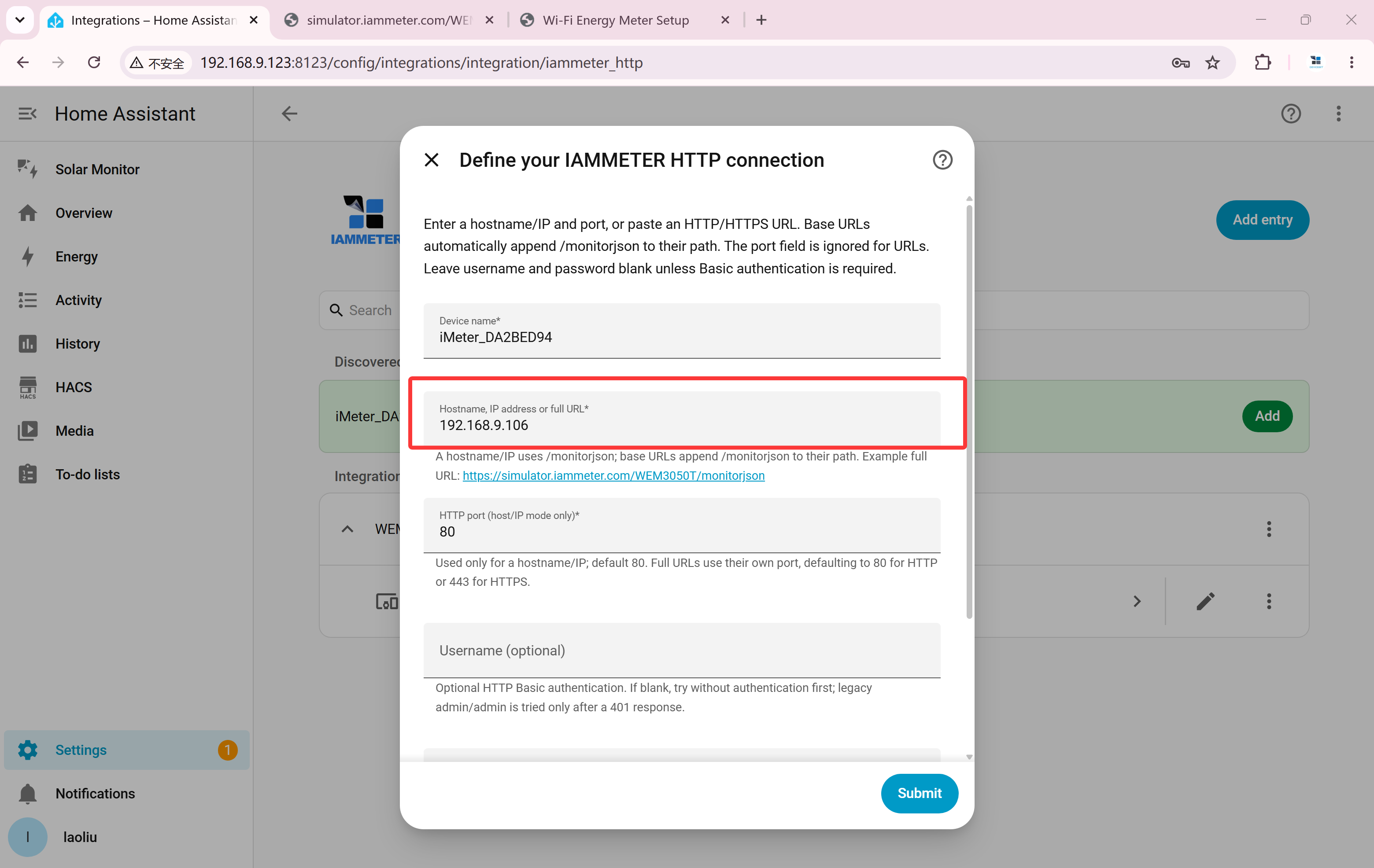
Task: Add the discovered iMeter device
Action: [x=1267, y=416]
